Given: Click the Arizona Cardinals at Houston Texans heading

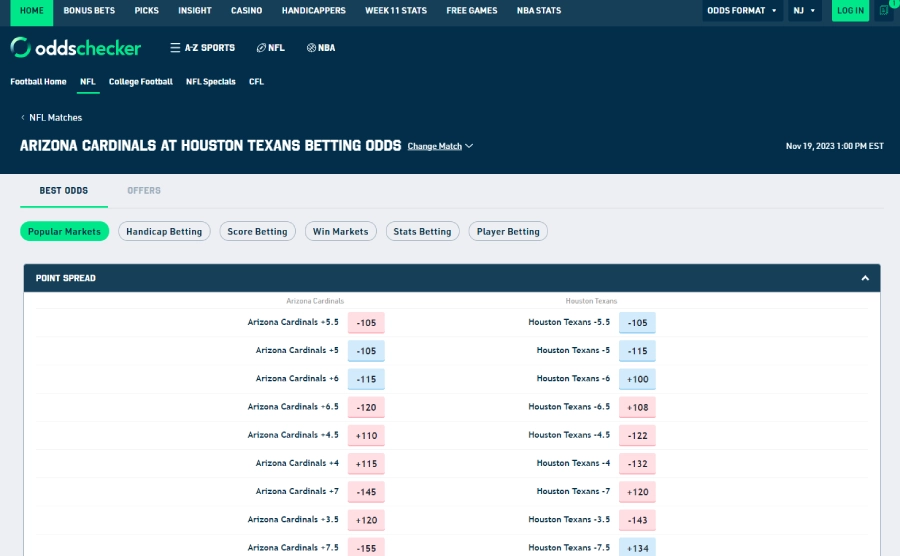Looking at the screenshot, I should pyautogui.click(x=211, y=146).
